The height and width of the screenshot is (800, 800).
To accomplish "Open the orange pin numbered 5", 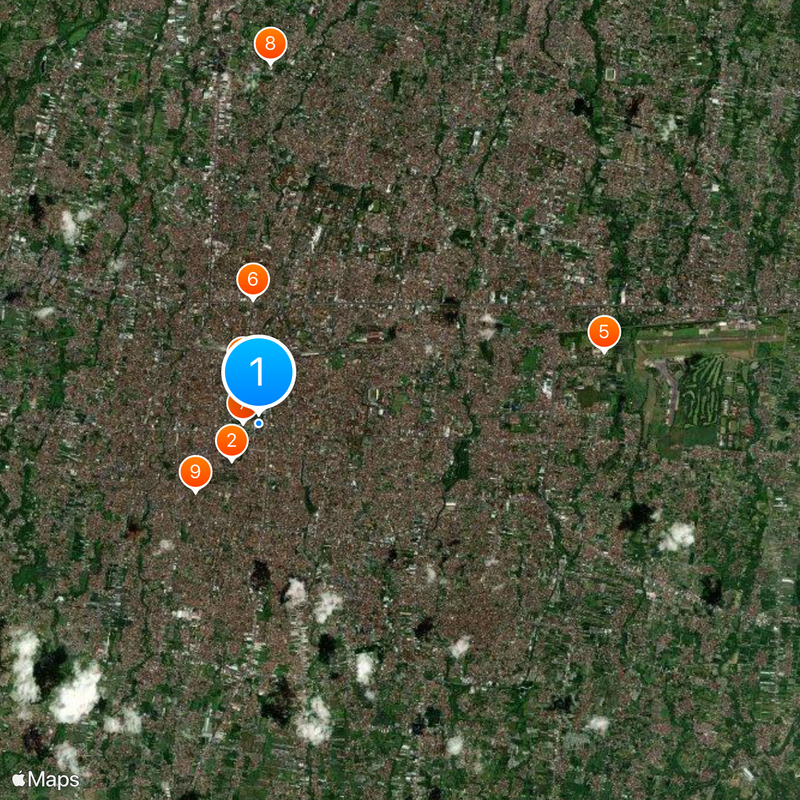I will [604, 333].
